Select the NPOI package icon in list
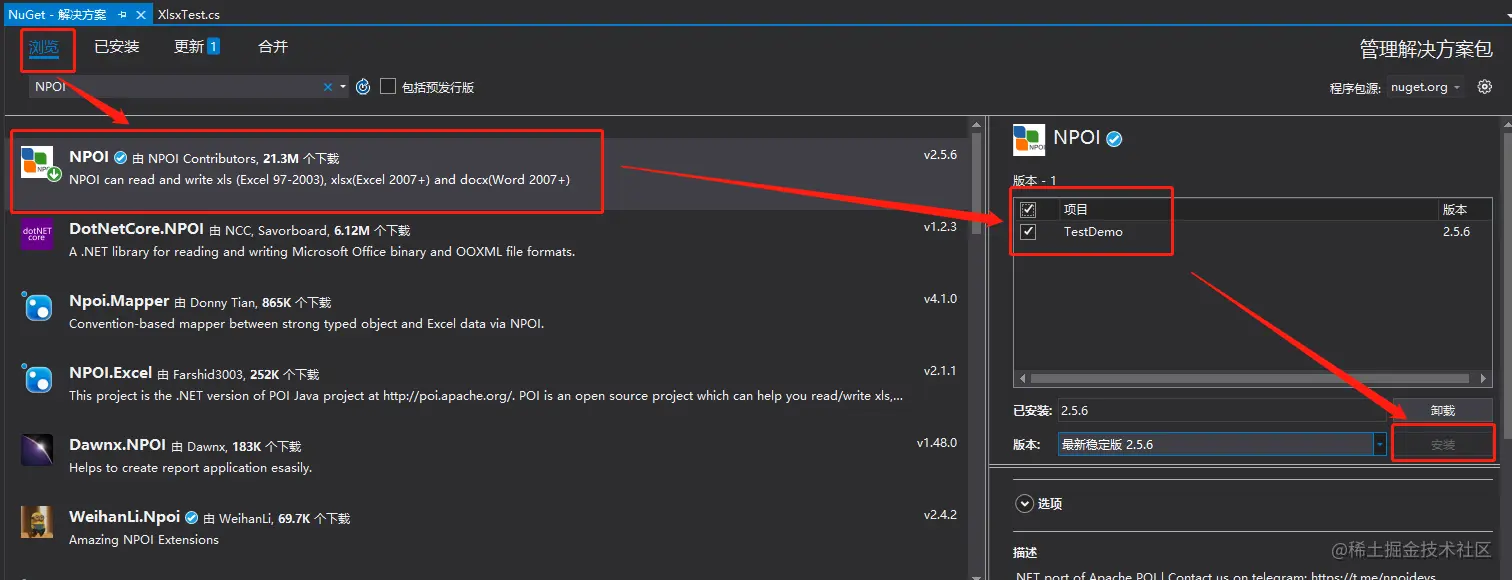 pyautogui.click(x=39, y=163)
